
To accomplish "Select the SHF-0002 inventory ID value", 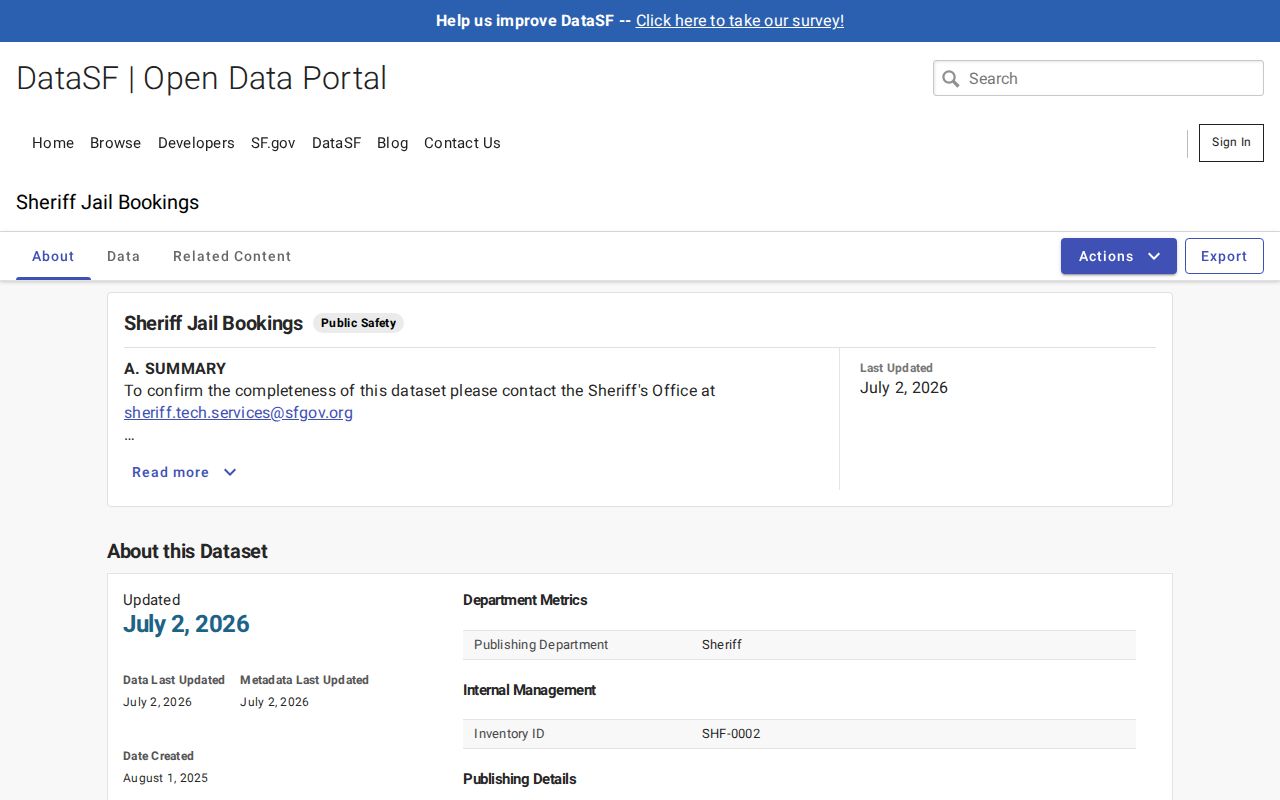I will 731,734.
